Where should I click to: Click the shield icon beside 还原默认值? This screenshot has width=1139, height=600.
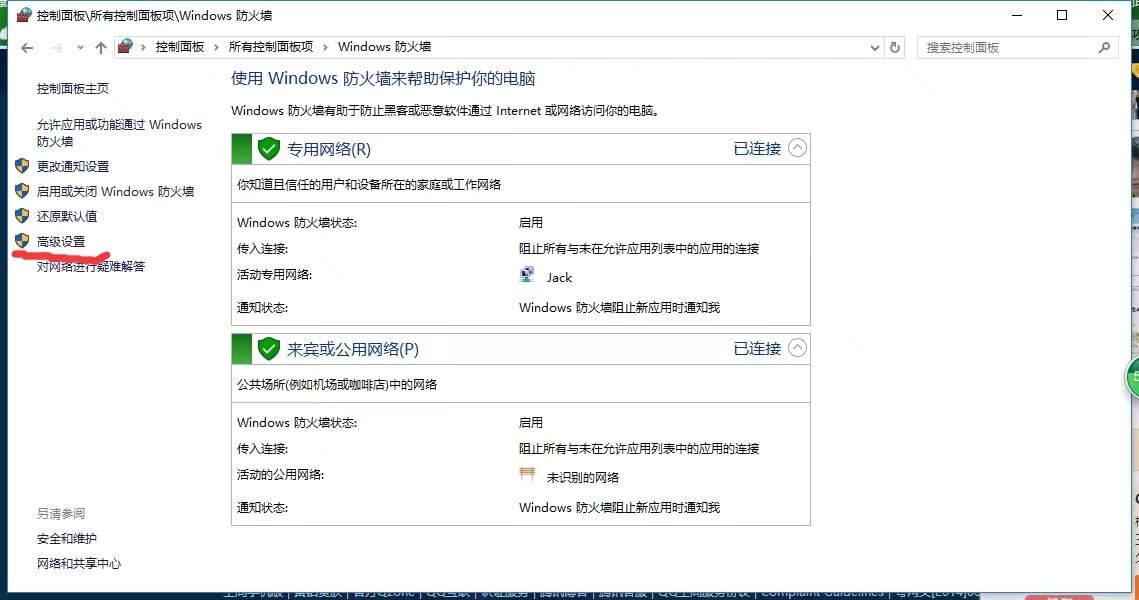tap(23, 216)
